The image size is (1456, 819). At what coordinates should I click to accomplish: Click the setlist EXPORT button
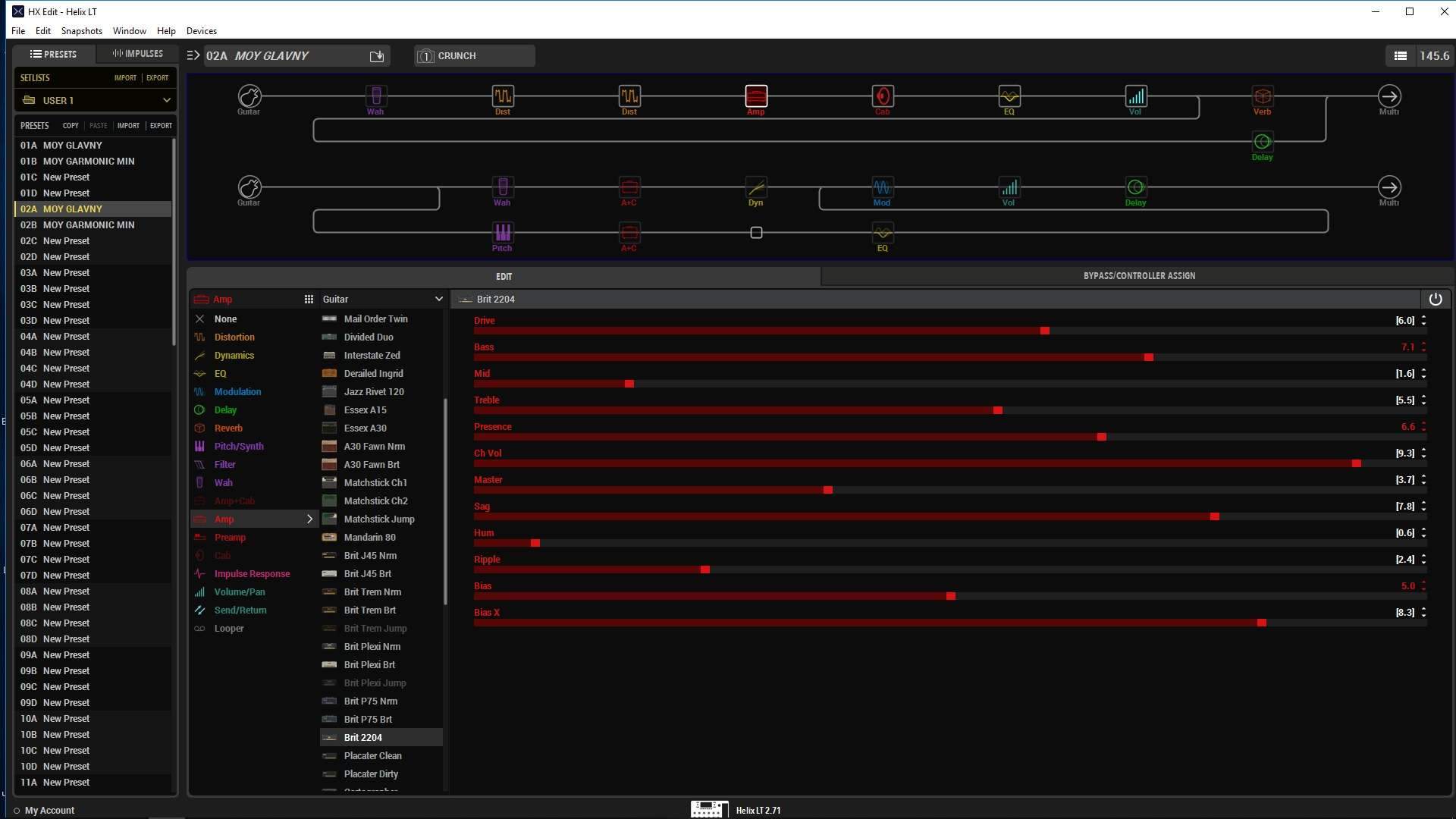158,78
